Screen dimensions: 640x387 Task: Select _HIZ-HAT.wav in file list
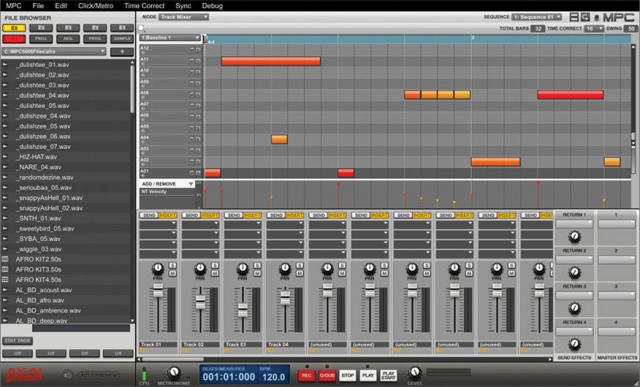36,157
